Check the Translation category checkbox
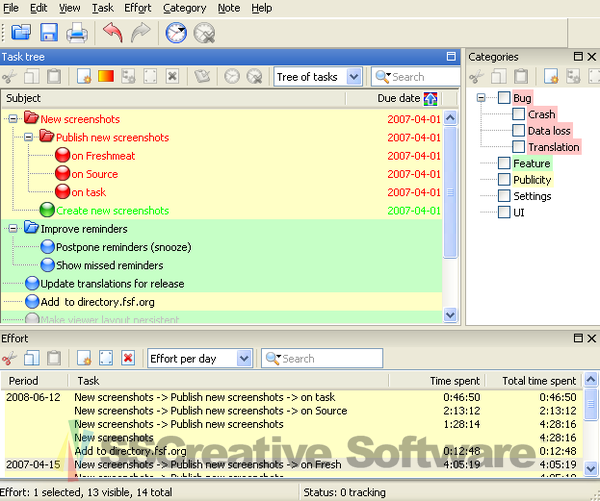The width and height of the screenshot is (600, 501). (x=518, y=147)
